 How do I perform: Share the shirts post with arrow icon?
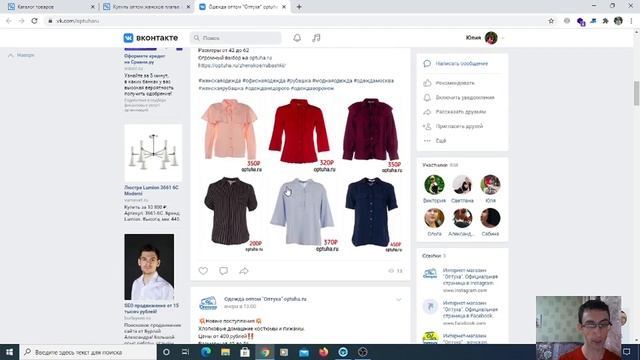[244, 271]
